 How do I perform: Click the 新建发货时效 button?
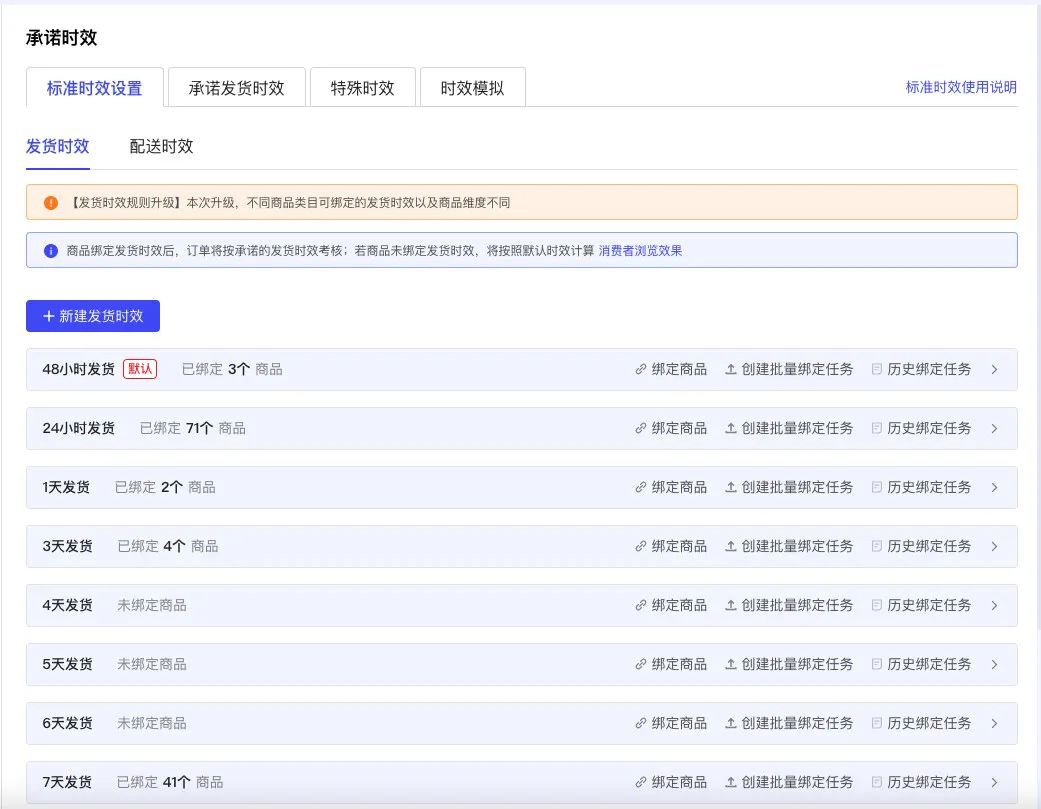click(92, 316)
